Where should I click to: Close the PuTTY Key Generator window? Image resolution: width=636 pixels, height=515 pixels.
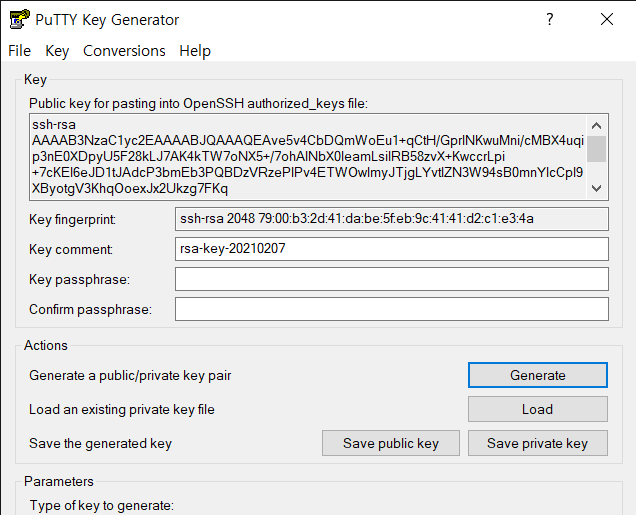607,19
